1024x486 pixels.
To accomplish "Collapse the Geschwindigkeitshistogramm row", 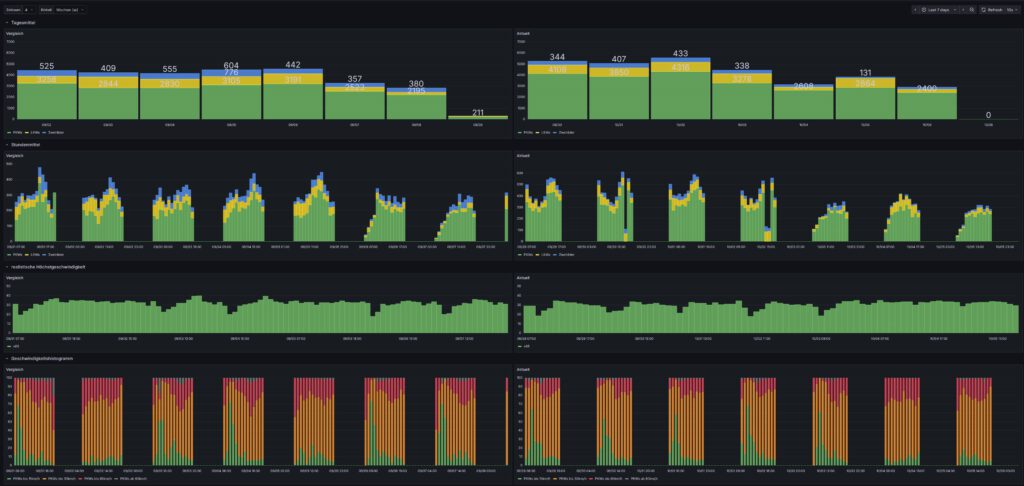I will tap(6, 357).
